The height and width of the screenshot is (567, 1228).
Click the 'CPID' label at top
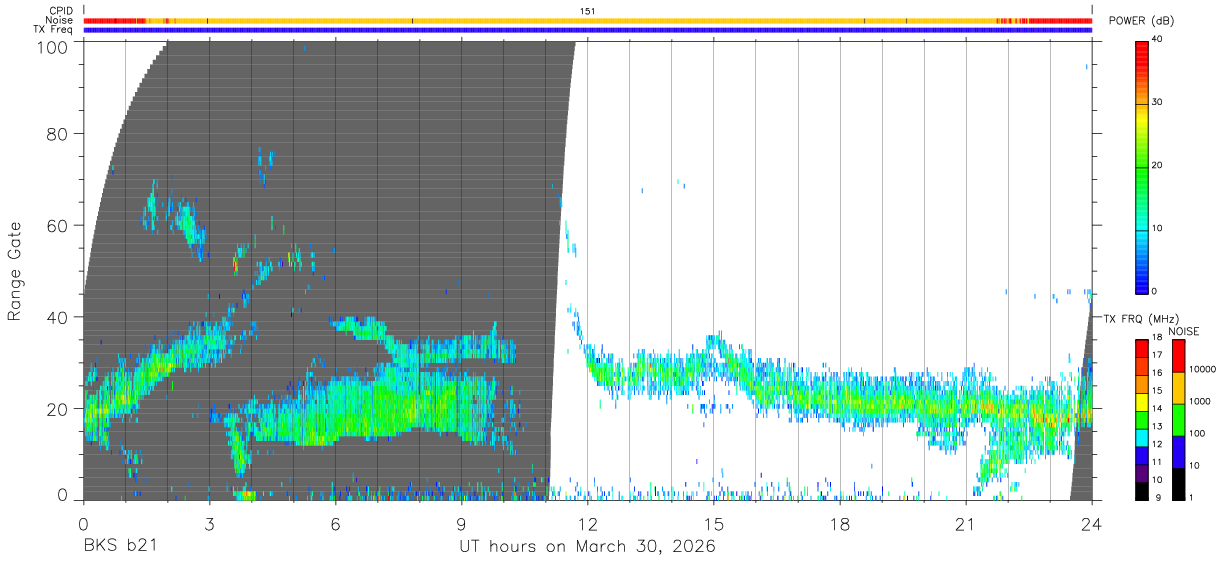[x=62, y=11]
